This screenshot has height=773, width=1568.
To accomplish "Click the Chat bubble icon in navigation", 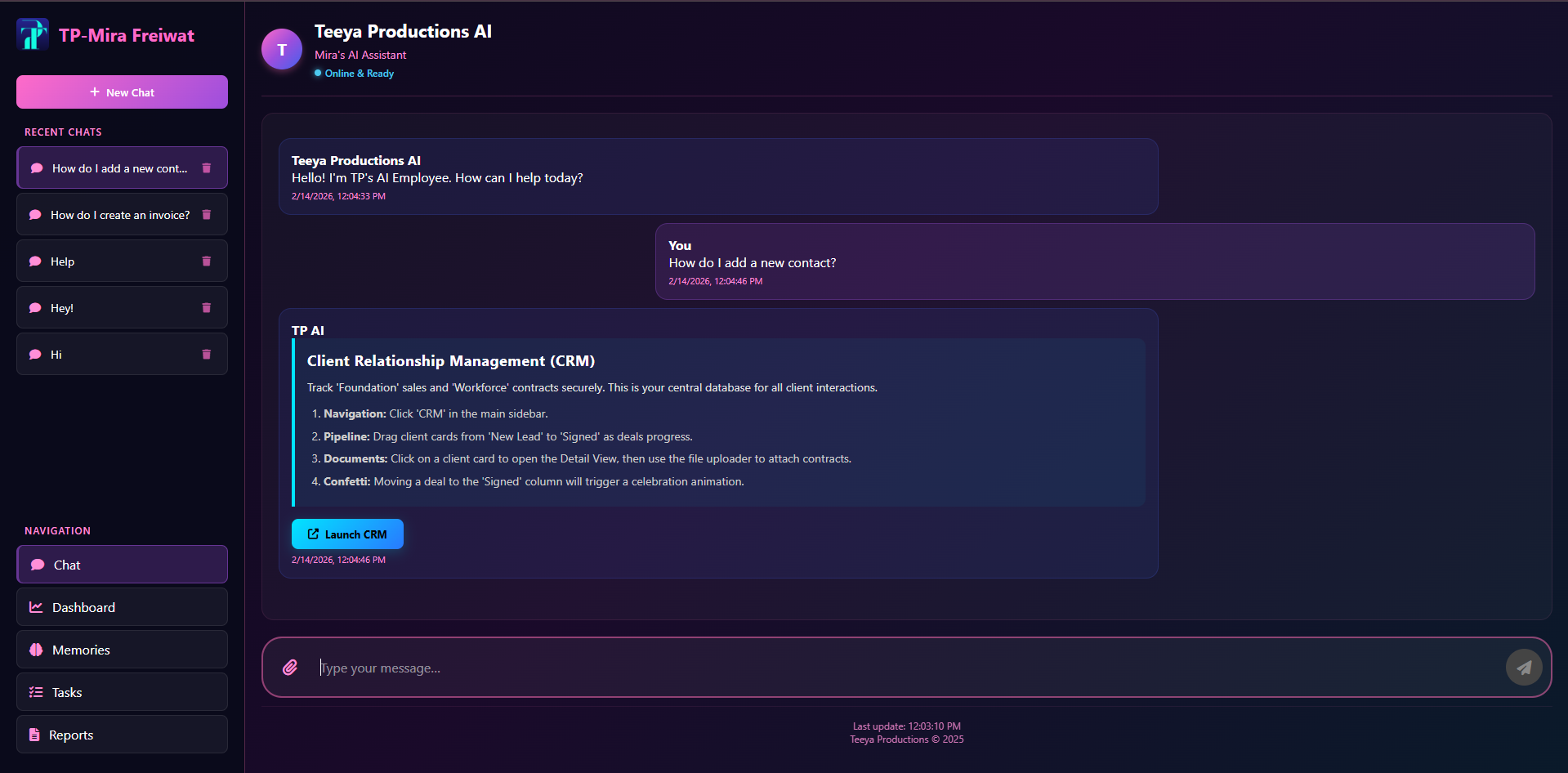I will click(x=36, y=565).
